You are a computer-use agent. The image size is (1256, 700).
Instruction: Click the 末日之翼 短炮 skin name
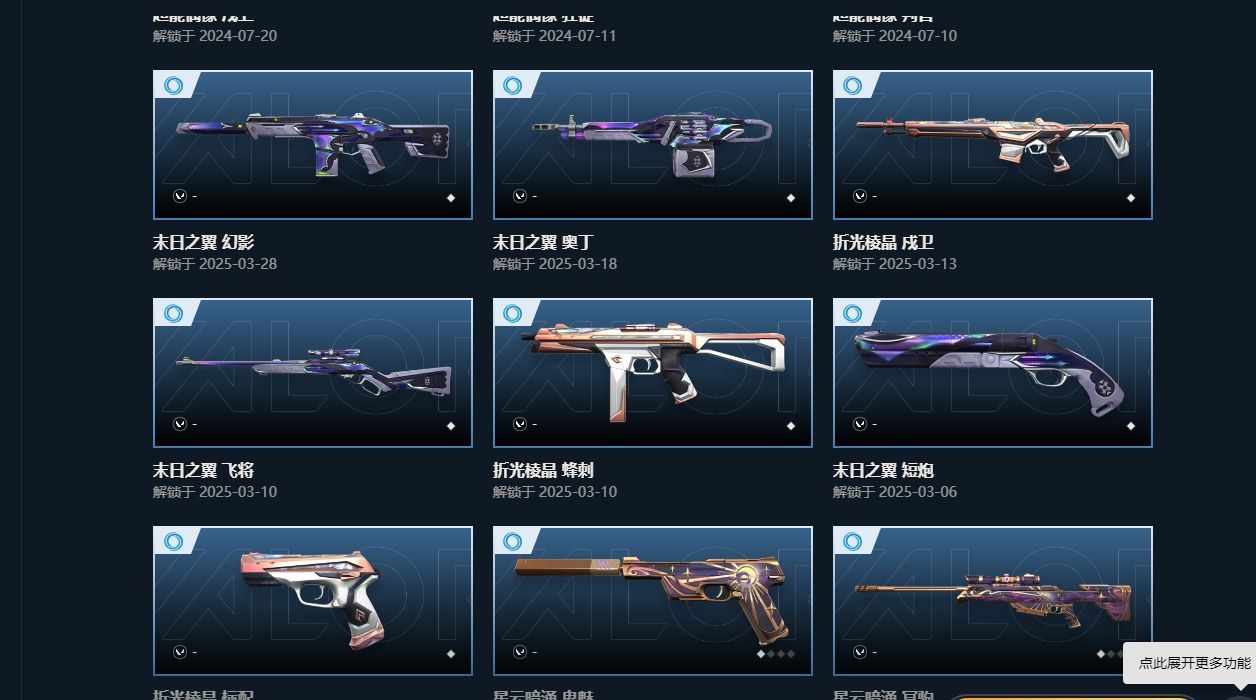point(884,470)
